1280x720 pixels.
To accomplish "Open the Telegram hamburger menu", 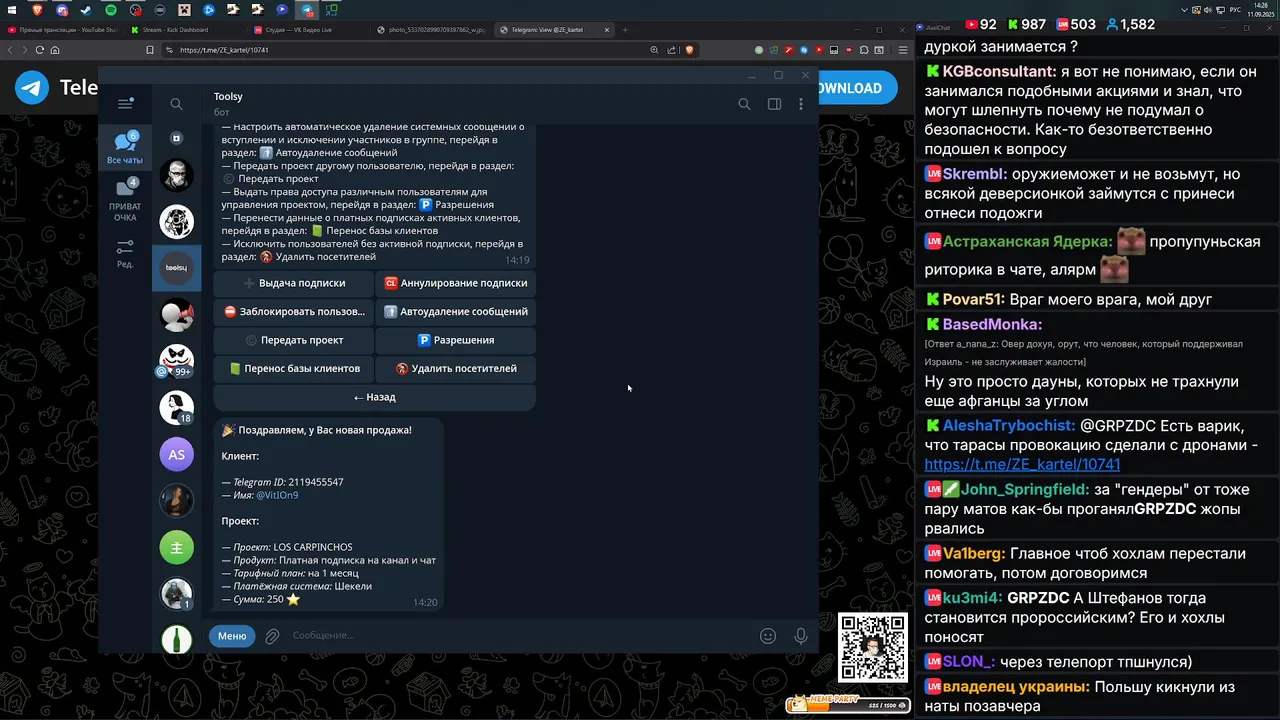I will coord(125,104).
